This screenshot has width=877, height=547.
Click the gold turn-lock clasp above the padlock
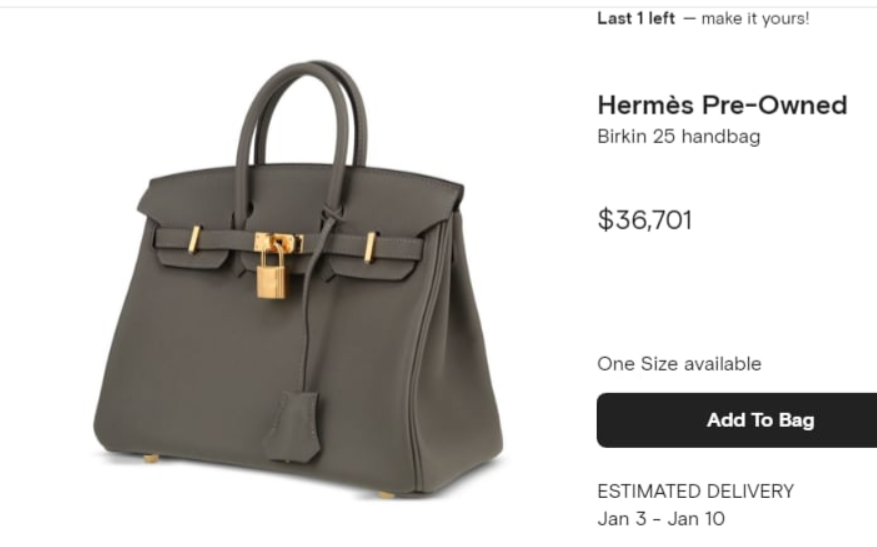click(x=279, y=242)
